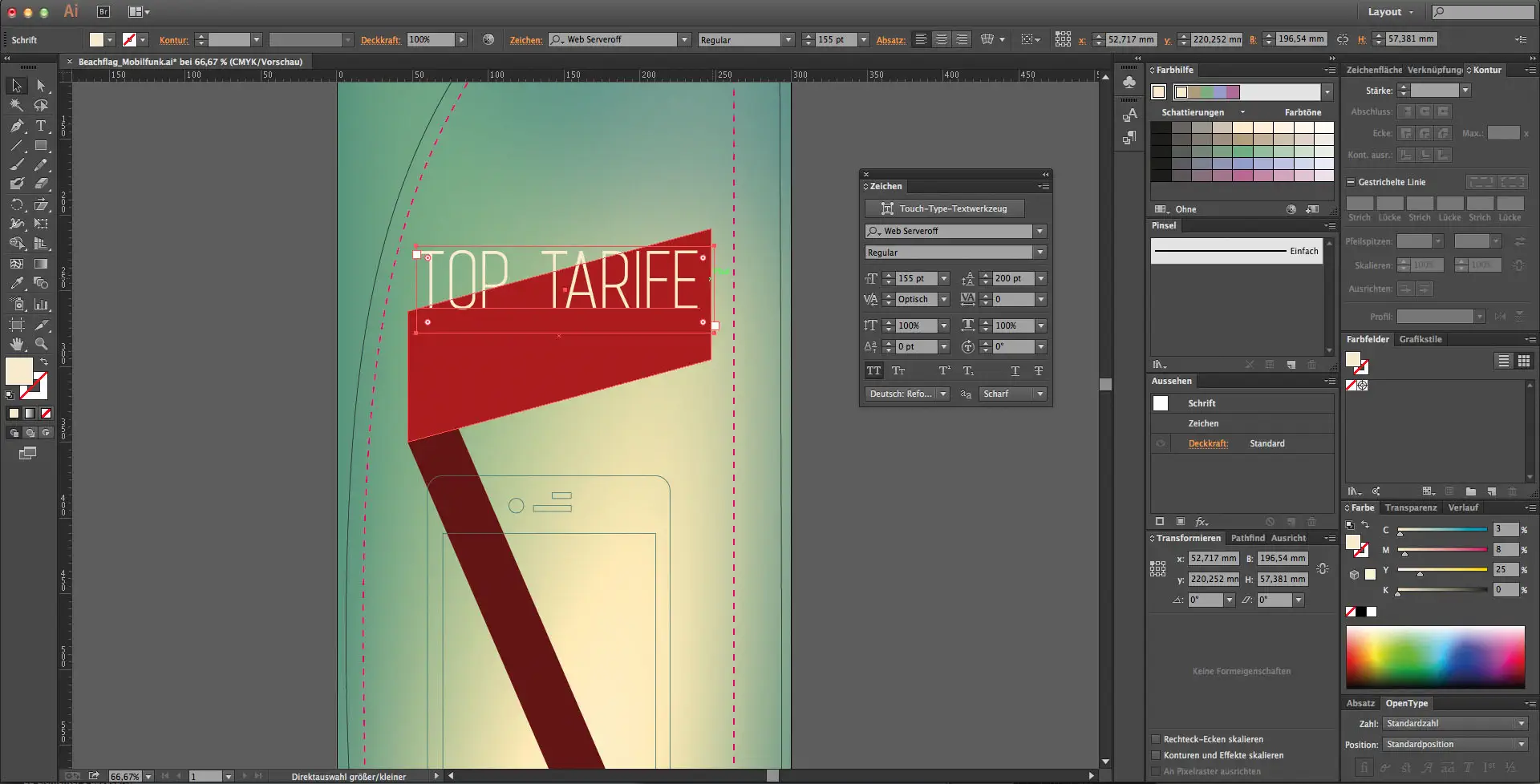
Task: Open the Pathfinder tab
Action: pyautogui.click(x=1247, y=538)
